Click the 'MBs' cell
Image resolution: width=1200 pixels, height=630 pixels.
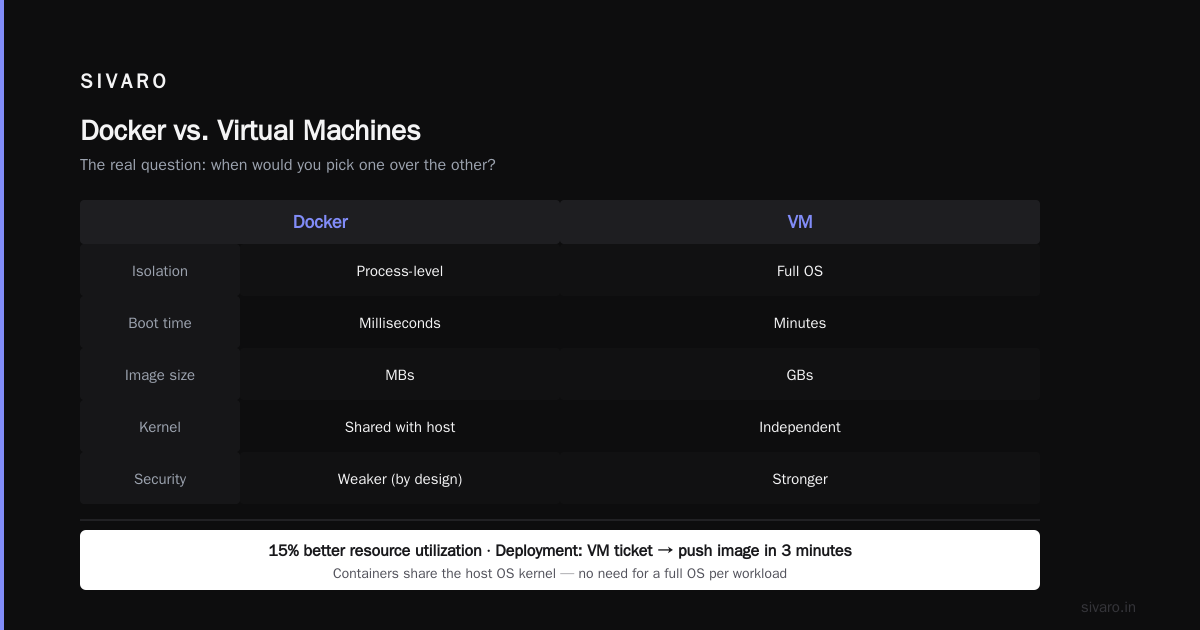[x=400, y=375]
